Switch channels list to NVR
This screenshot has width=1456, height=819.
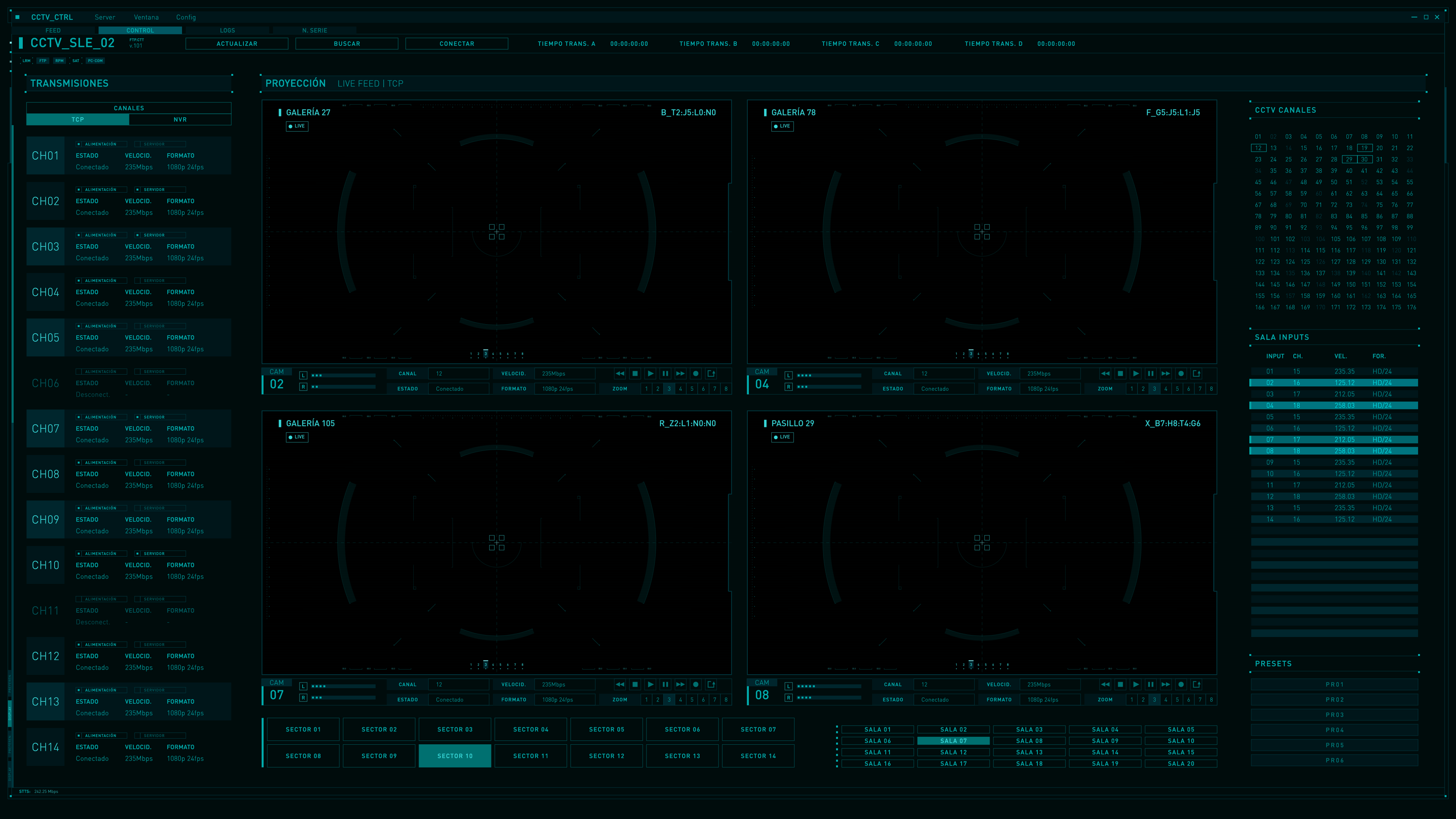pos(180,120)
